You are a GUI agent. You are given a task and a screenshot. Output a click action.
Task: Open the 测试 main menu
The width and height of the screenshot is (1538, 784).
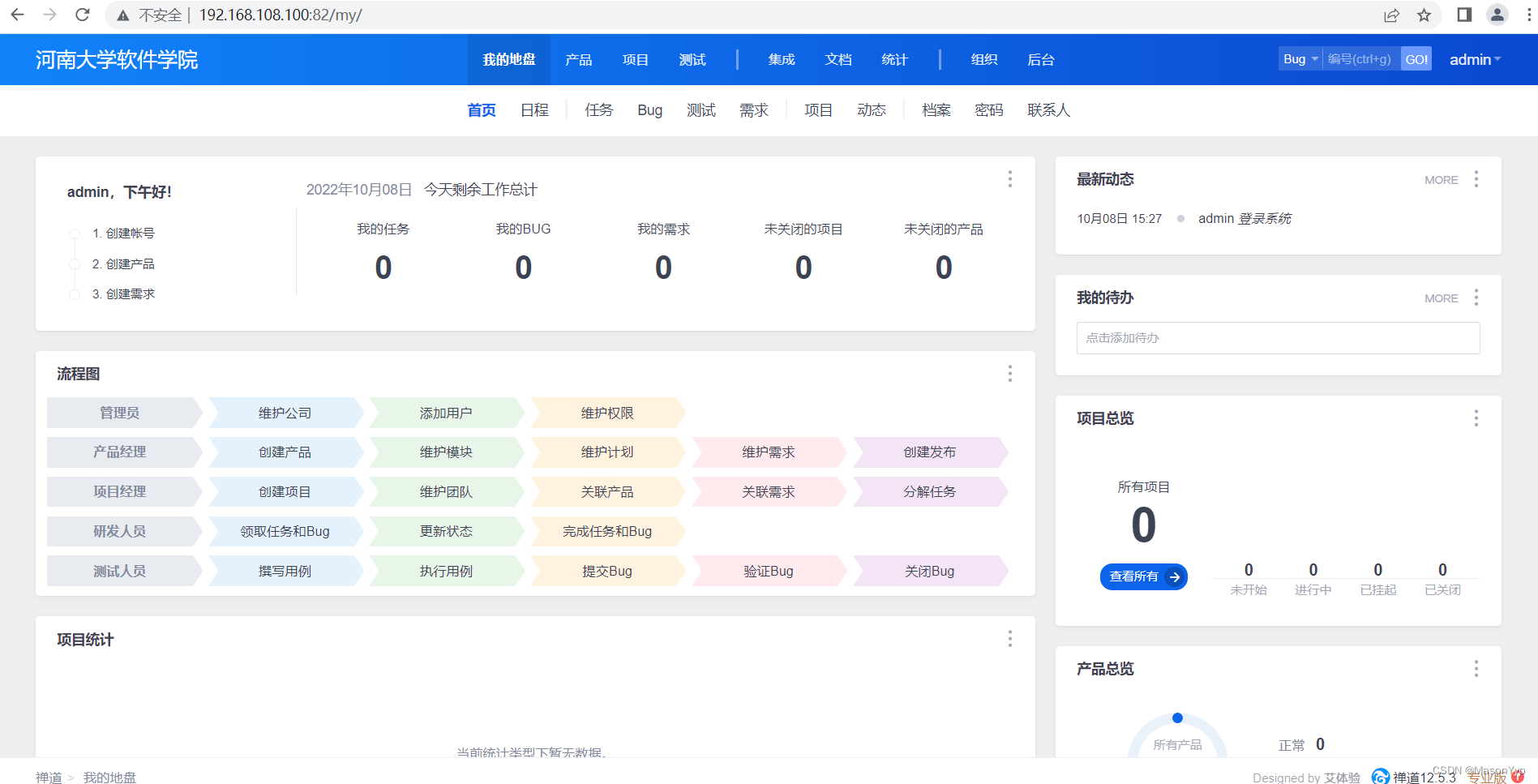click(692, 59)
